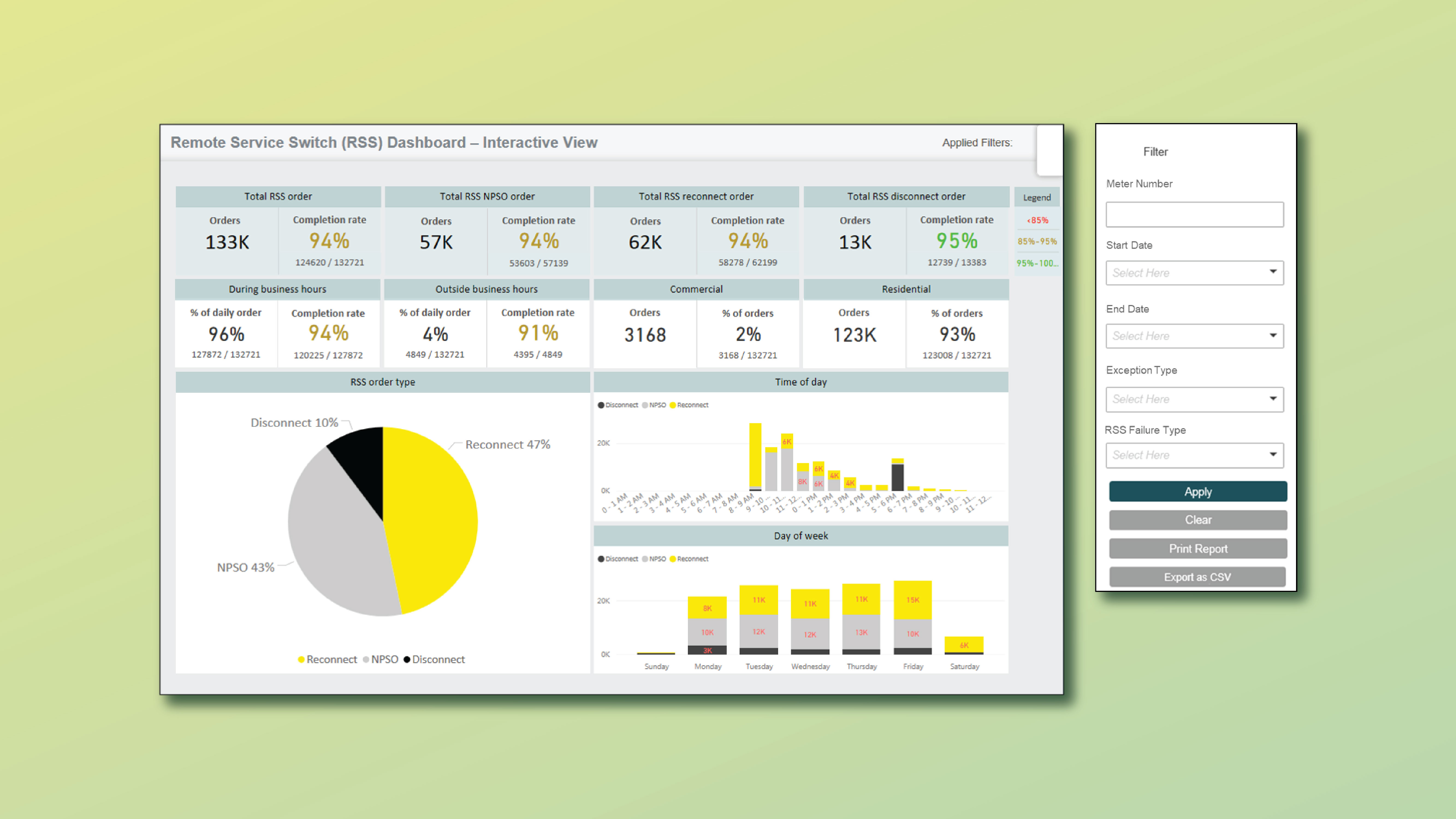The width and height of the screenshot is (1456, 819).
Task: Click the dark 6-7 PM disconnect bar
Action: click(897, 477)
